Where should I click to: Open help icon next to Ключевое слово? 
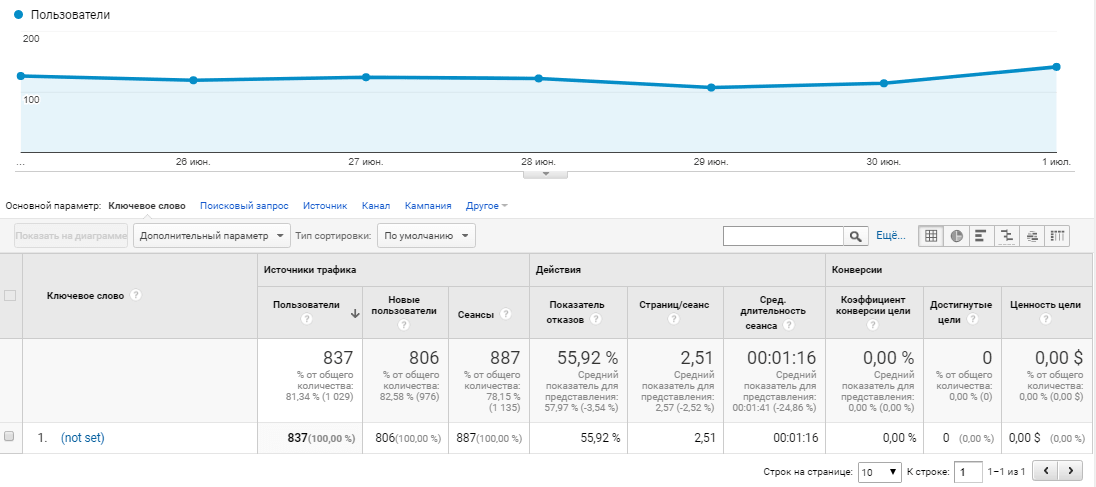coord(136,296)
